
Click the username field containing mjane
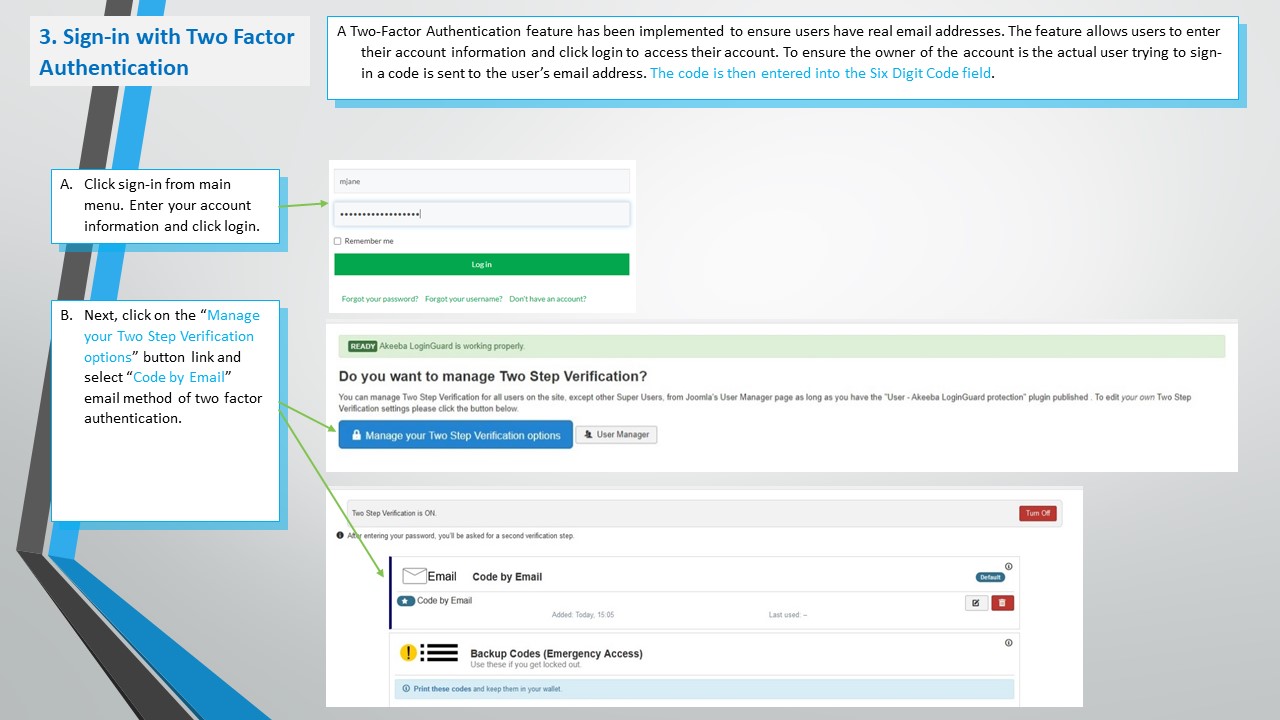tap(481, 181)
